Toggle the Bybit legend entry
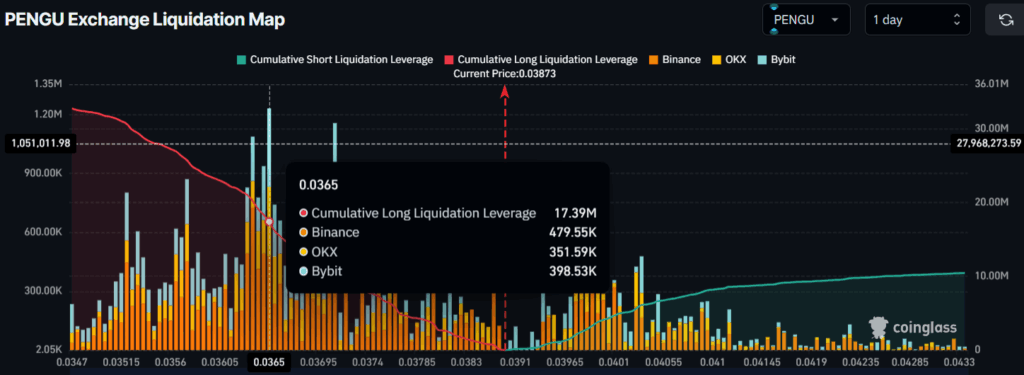Screen dimensions: 1024x375 click(x=776, y=59)
